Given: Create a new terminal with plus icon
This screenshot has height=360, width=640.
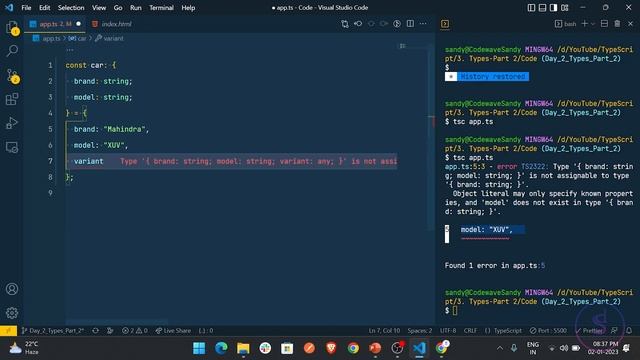Looking at the screenshot, I should [584, 24].
